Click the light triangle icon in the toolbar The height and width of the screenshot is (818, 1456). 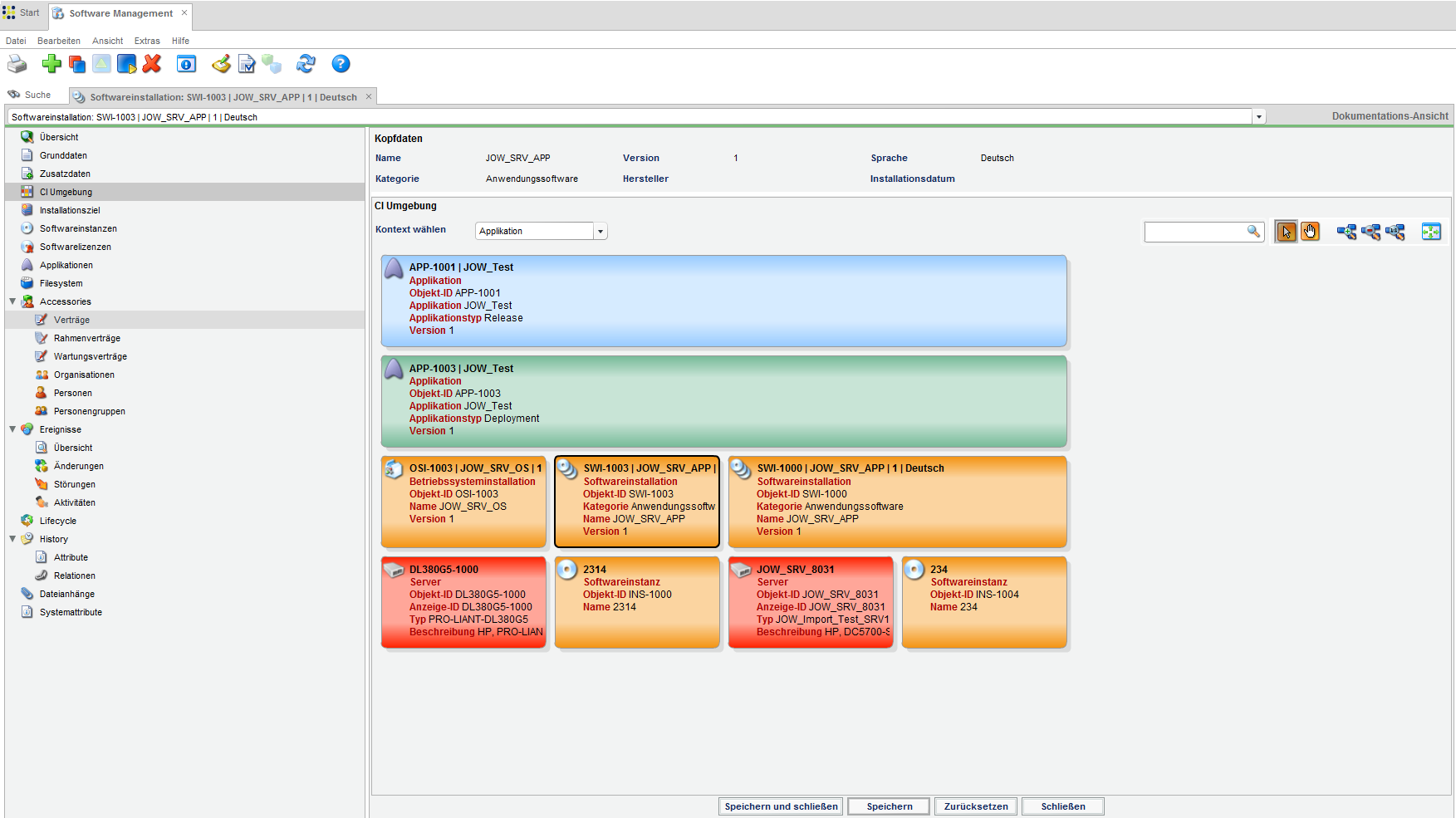tap(101, 64)
